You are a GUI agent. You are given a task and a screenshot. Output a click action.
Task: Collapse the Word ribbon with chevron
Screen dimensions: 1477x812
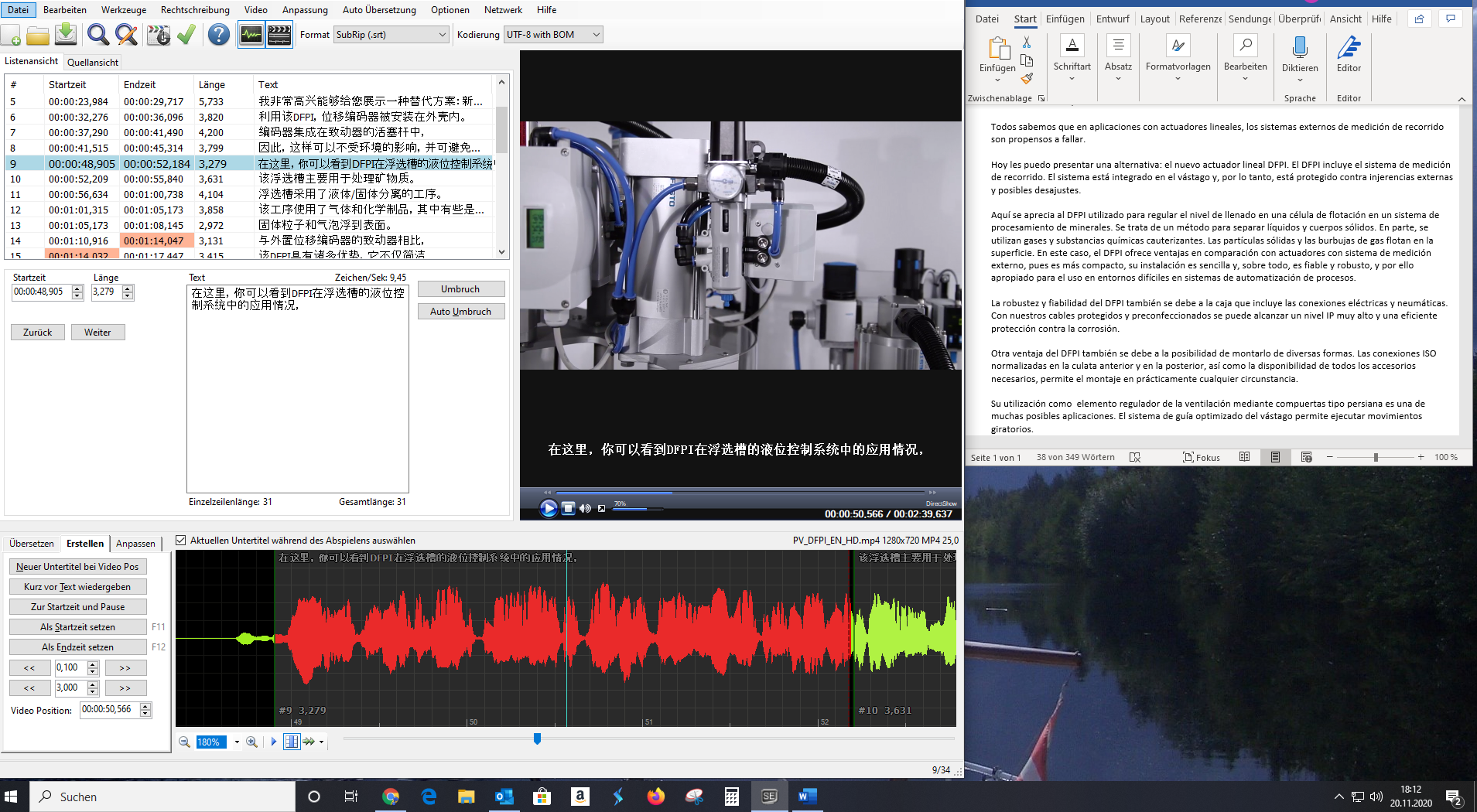click(x=1462, y=99)
